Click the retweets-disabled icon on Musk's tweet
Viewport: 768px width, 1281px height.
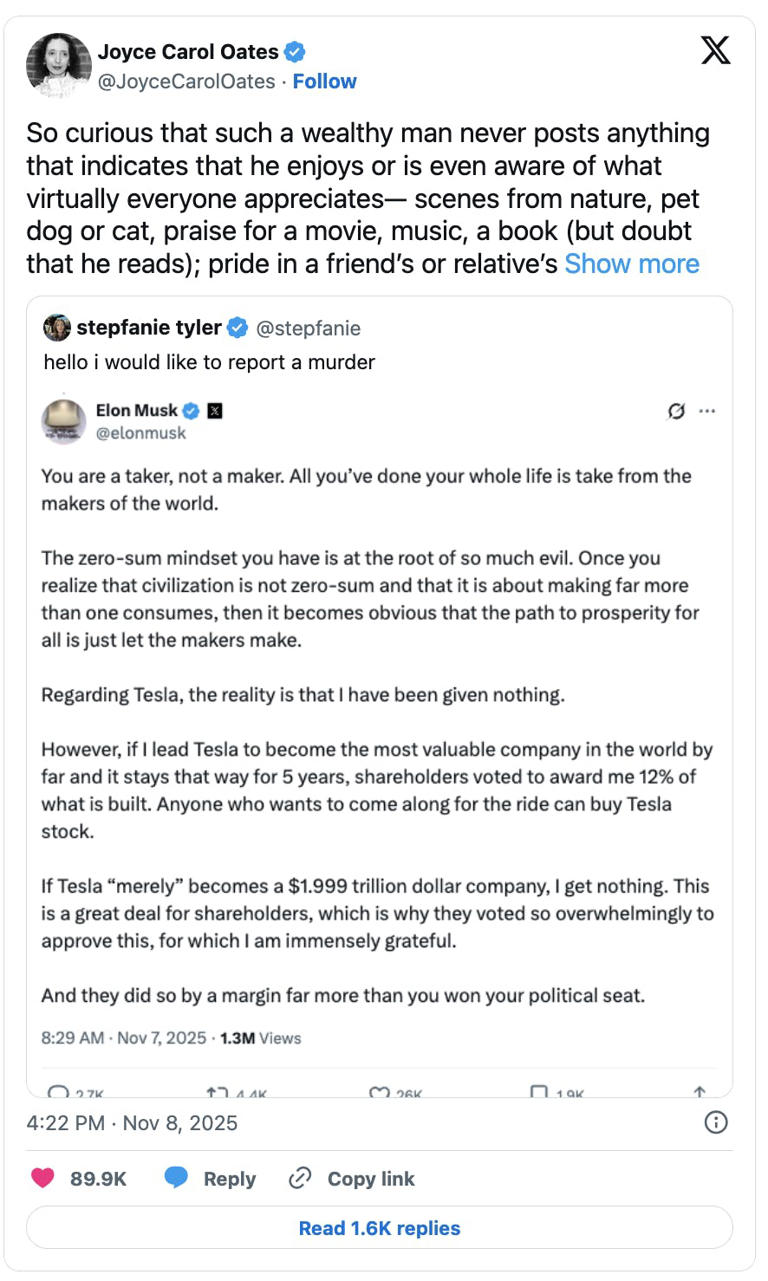(x=673, y=411)
